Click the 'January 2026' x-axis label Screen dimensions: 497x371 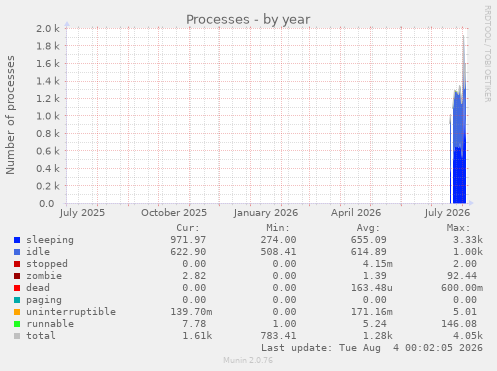pos(266,213)
